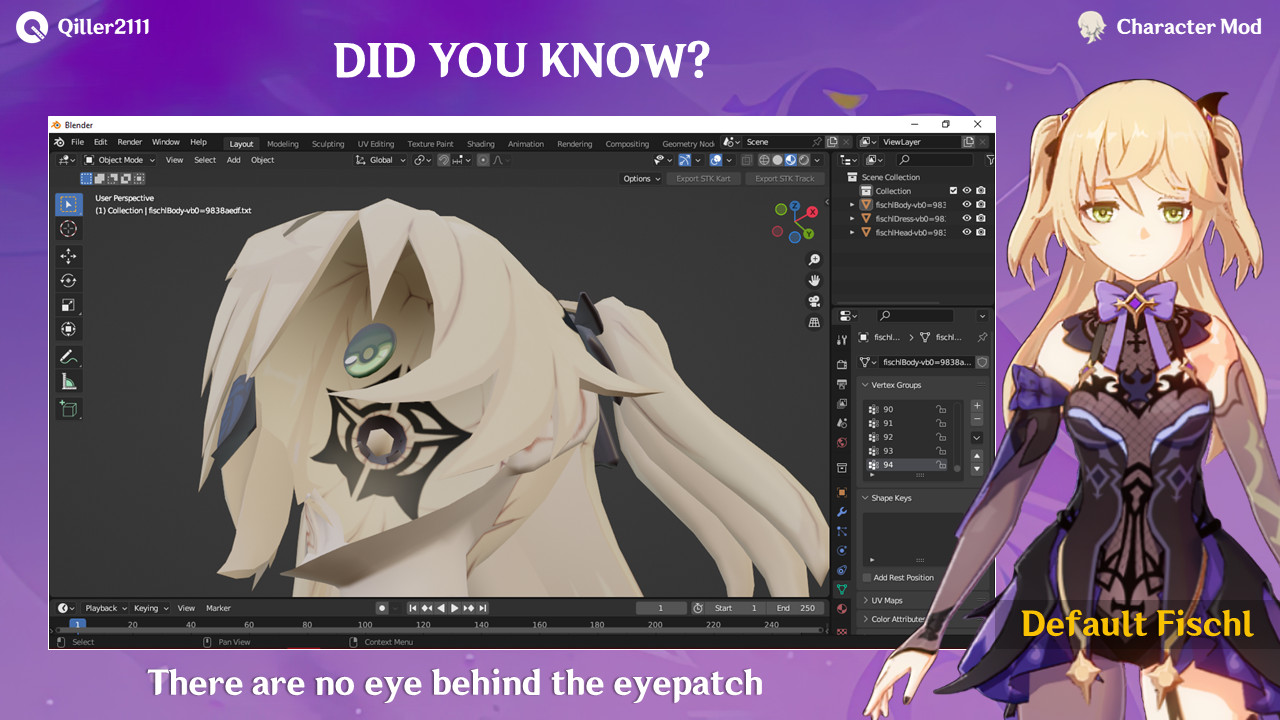This screenshot has width=1280, height=720.
Task: Click the current frame field showing 1
Action: 660,608
